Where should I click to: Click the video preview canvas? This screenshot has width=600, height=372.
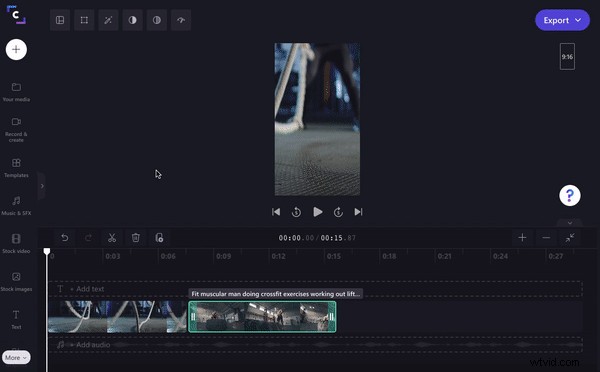pyautogui.click(x=317, y=119)
